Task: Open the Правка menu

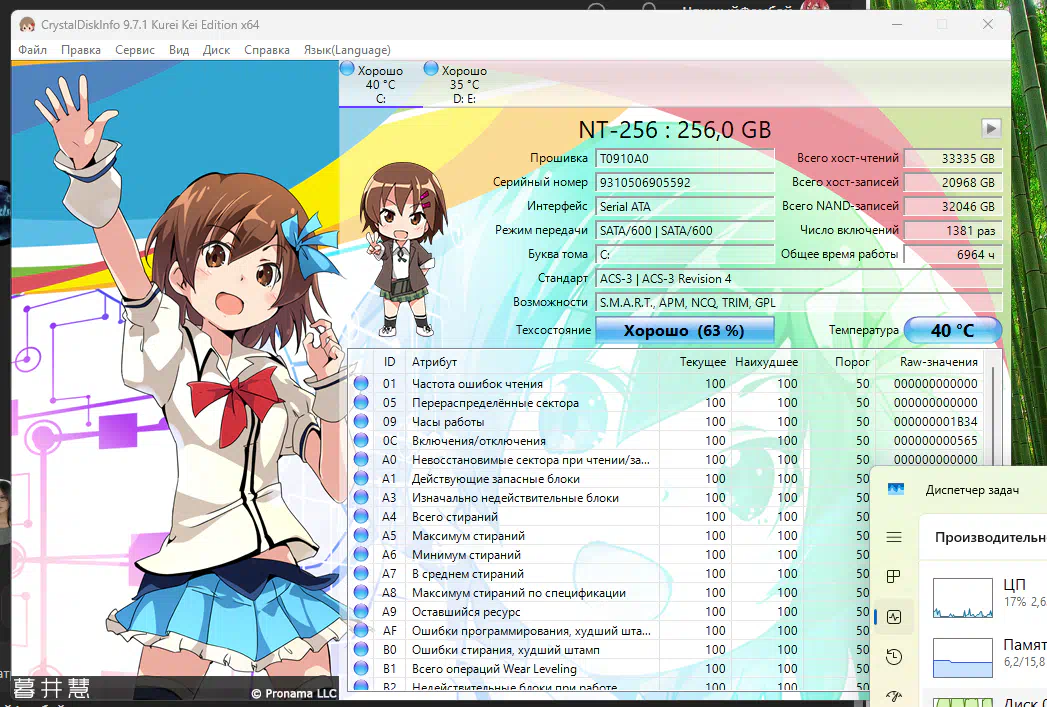Action: [x=81, y=50]
